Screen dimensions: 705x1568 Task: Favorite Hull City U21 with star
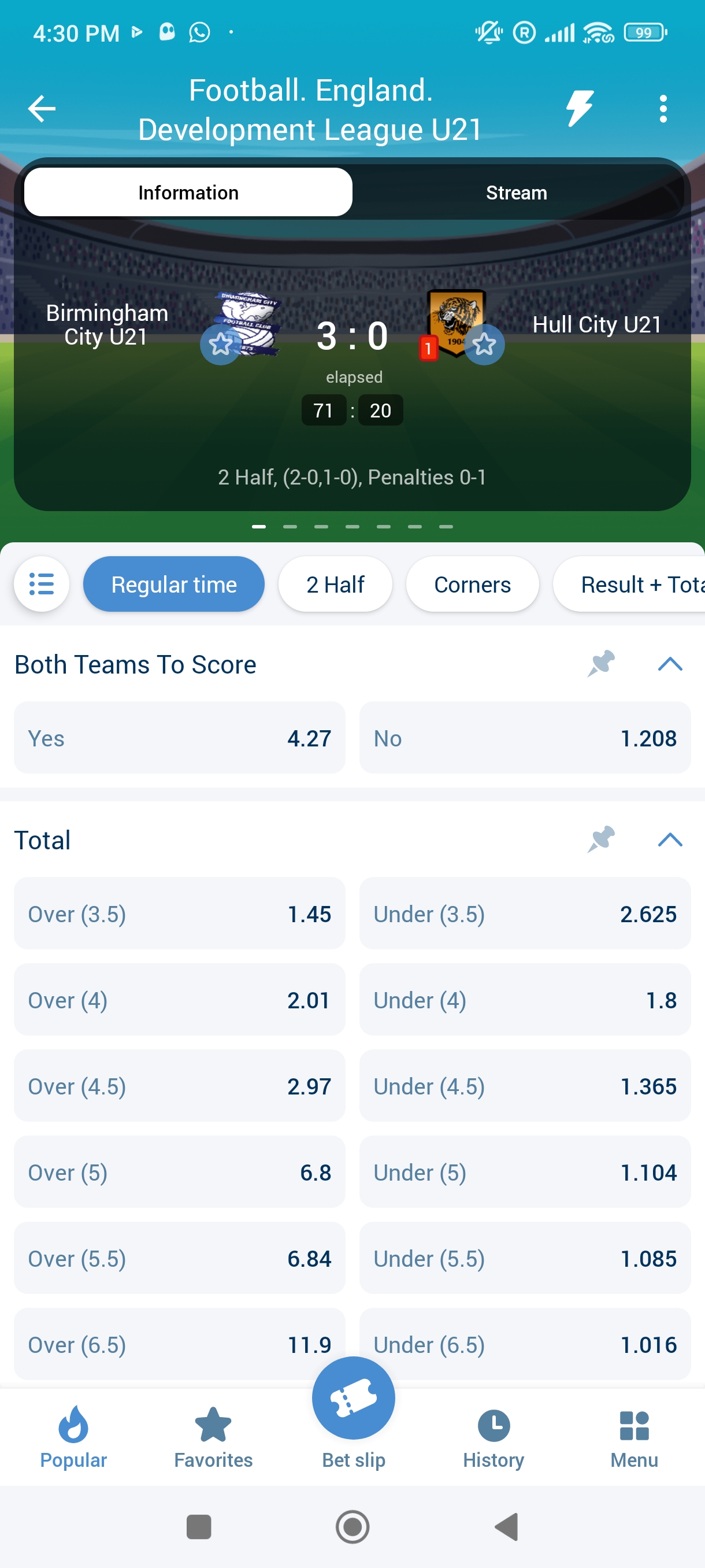click(x=484, y=345)
